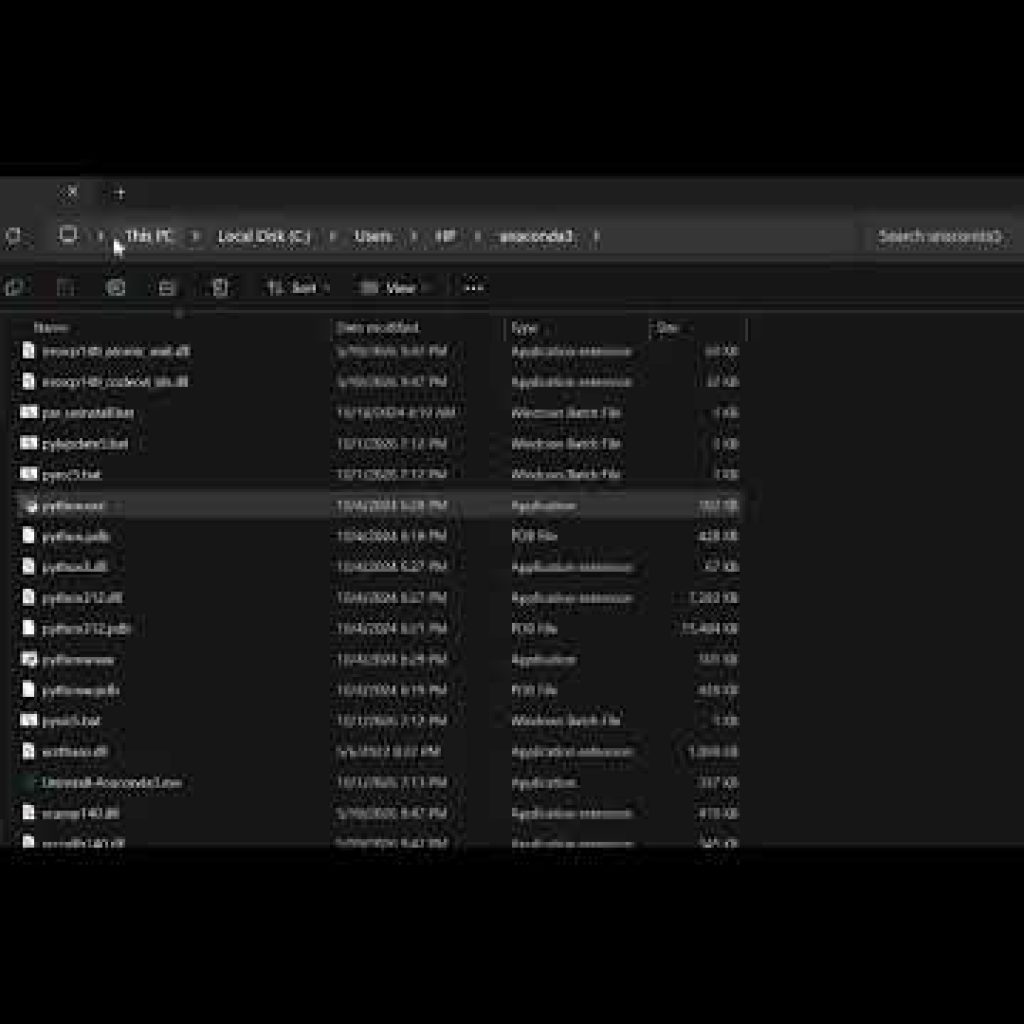Viewport: 1024px width, 1024px height.
Task: Click the This PC breadcrumb segment
Action: click(148, 236)
